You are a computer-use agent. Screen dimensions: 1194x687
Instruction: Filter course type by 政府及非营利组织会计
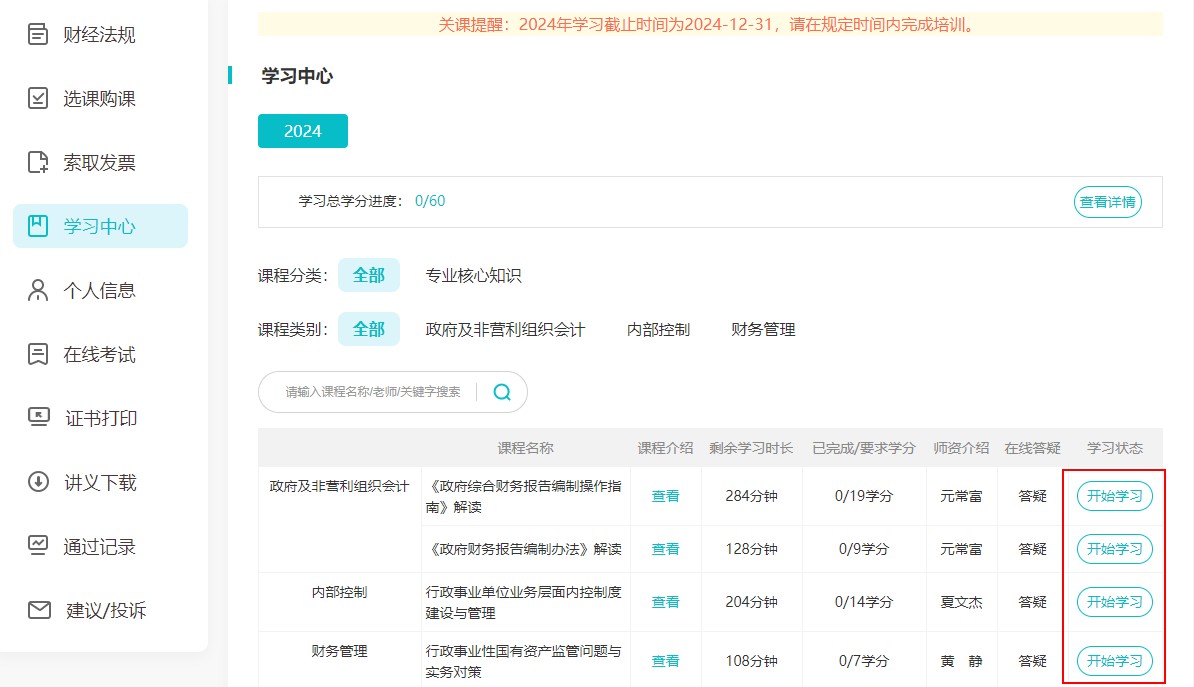505,329
